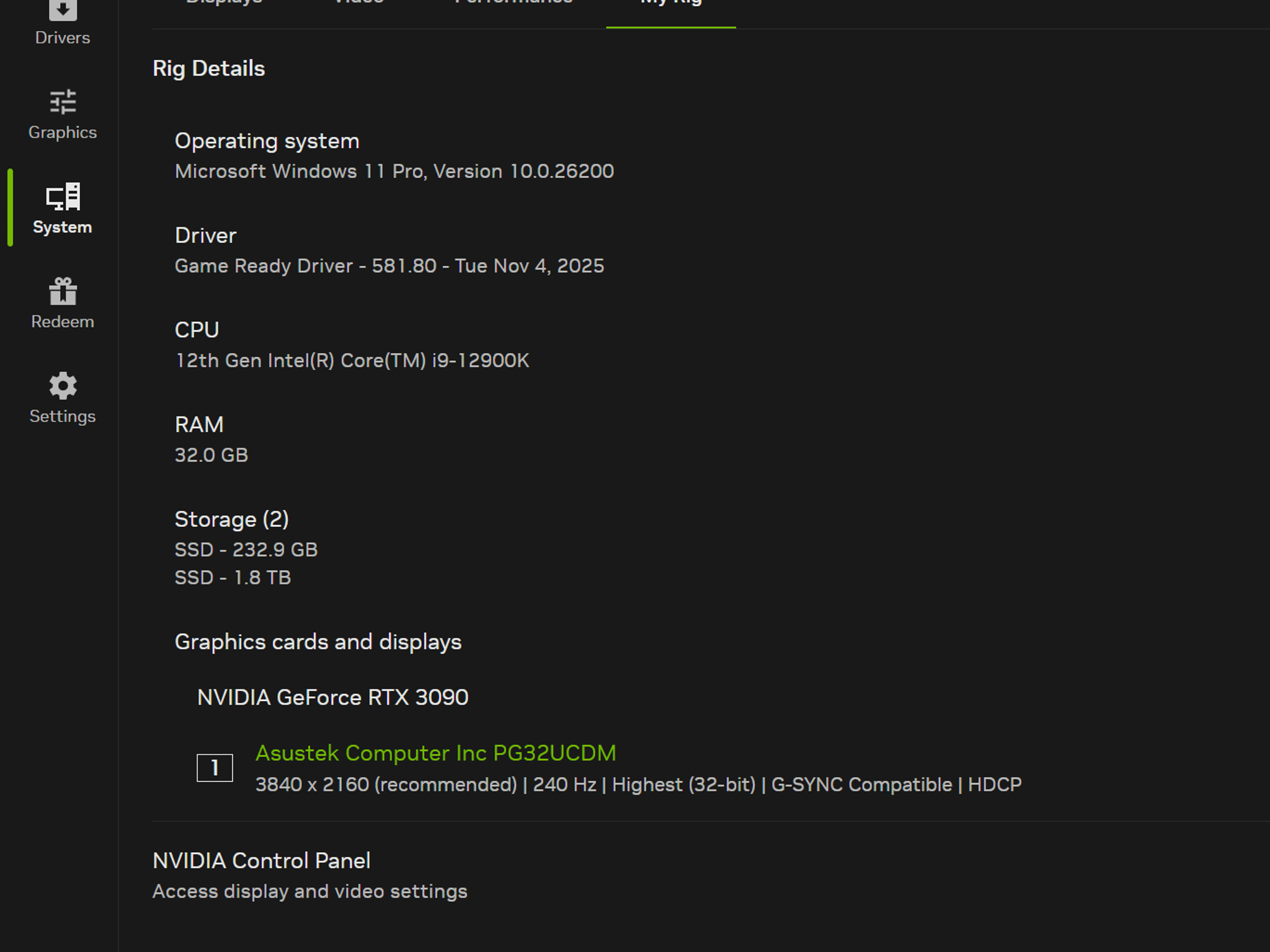Image resolution: width=1270 pixels, height=952 pixels.
Task: Open Asustek Computer Inc PG32UCDM link
Action: 436,753
